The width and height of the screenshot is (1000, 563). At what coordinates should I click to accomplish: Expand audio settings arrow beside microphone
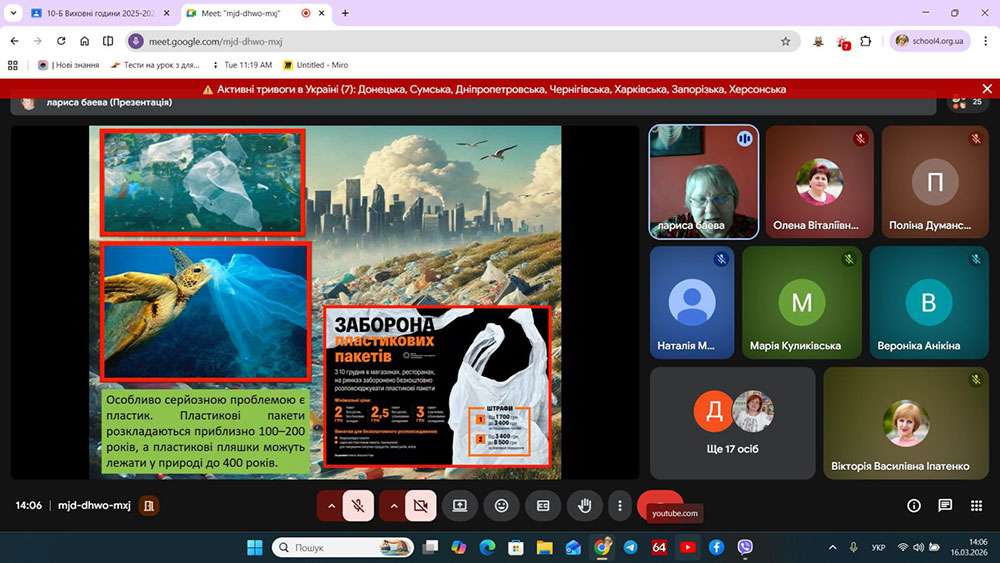click(x=332, y=506)
